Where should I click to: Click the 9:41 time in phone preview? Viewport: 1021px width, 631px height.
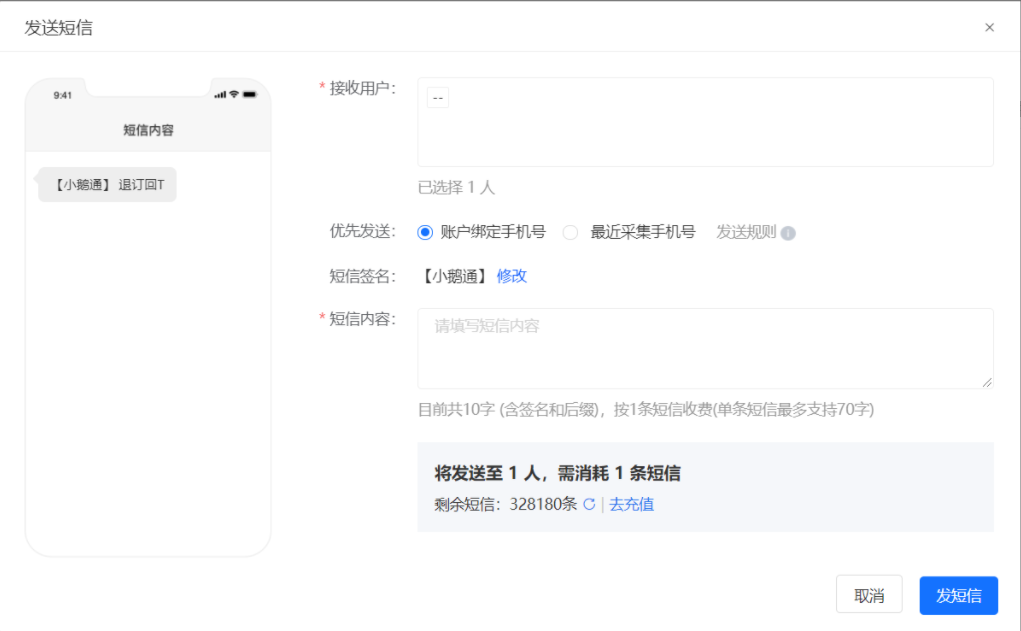(63, 96)
